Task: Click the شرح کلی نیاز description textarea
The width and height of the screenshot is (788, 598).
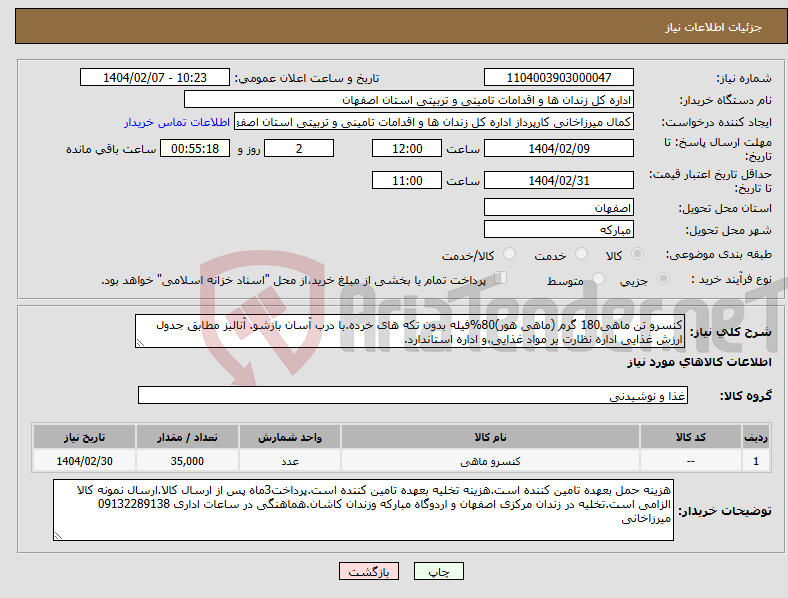Action: 410,331
